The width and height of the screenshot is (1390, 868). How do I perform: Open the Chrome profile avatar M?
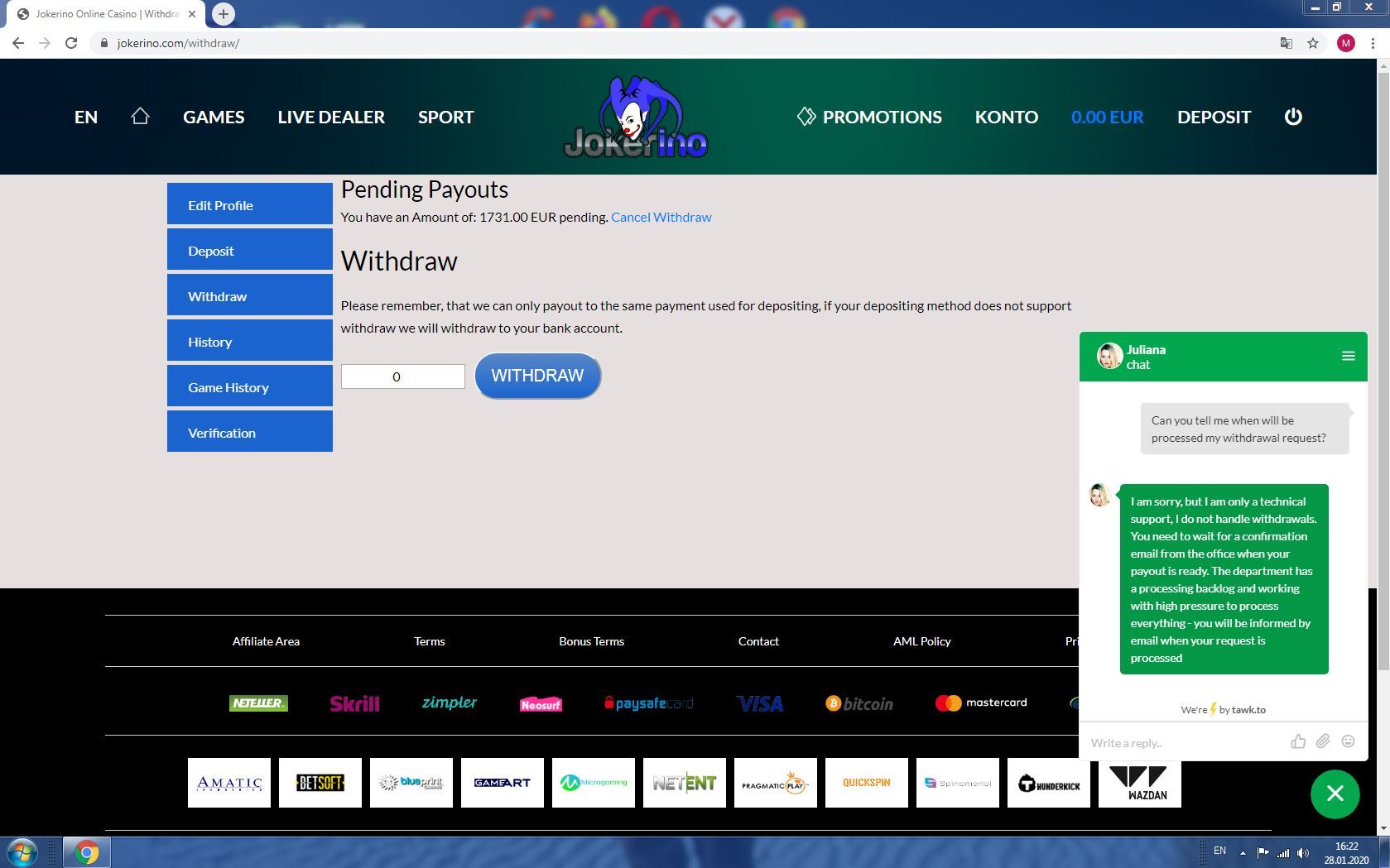[x=1346, y=43]
